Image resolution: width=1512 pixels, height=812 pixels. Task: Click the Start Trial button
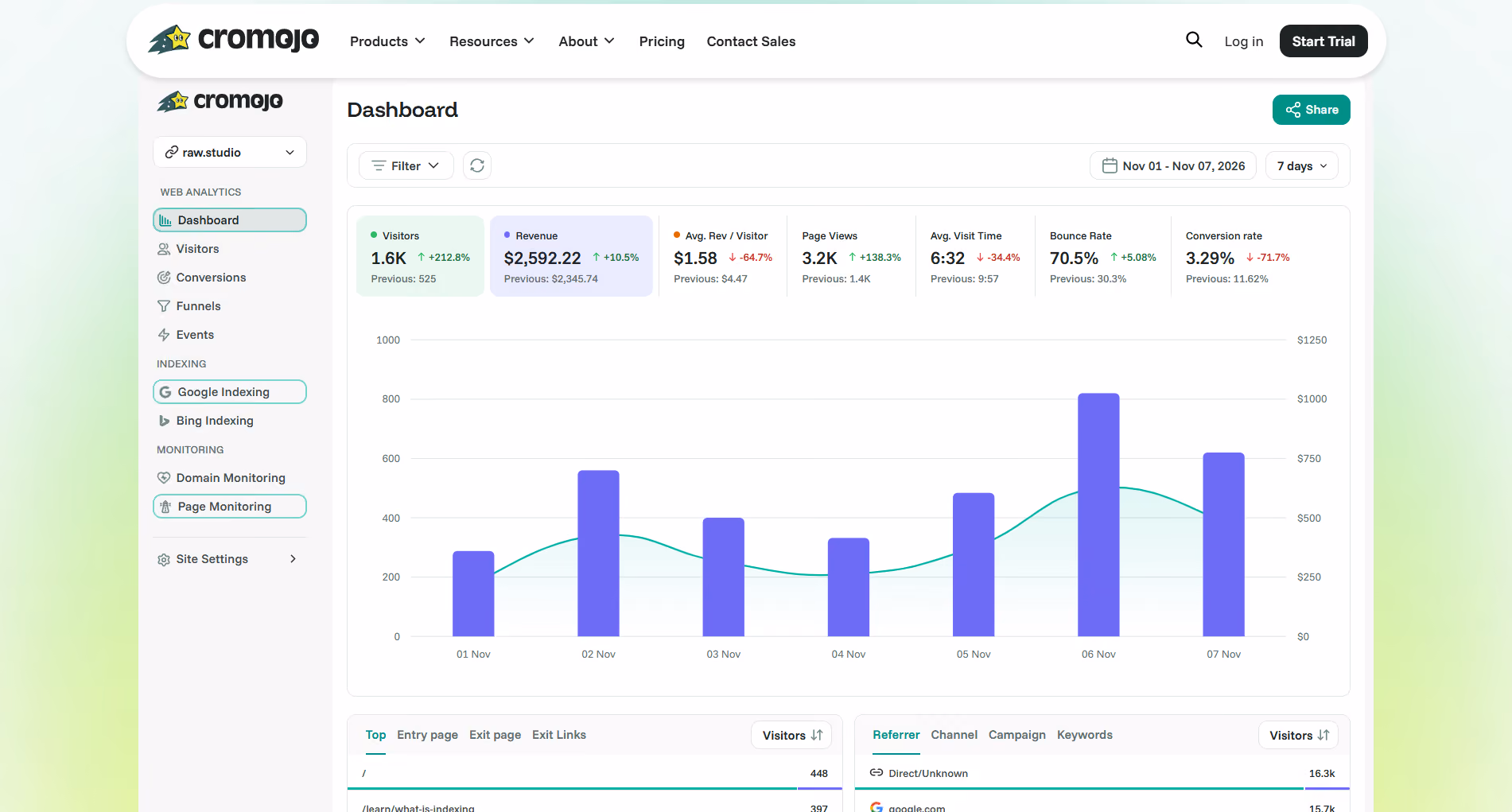1323,41
